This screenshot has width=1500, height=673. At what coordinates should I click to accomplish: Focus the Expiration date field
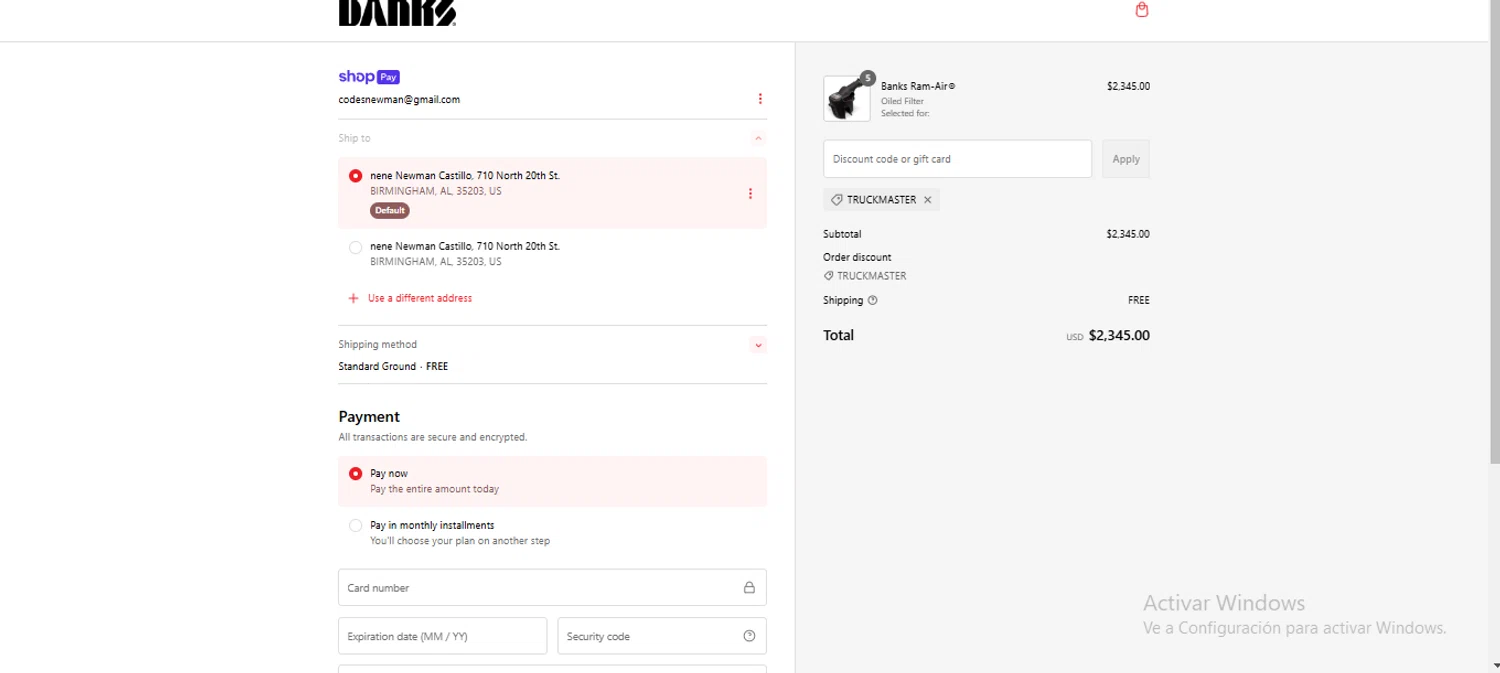tap(442, 636)
